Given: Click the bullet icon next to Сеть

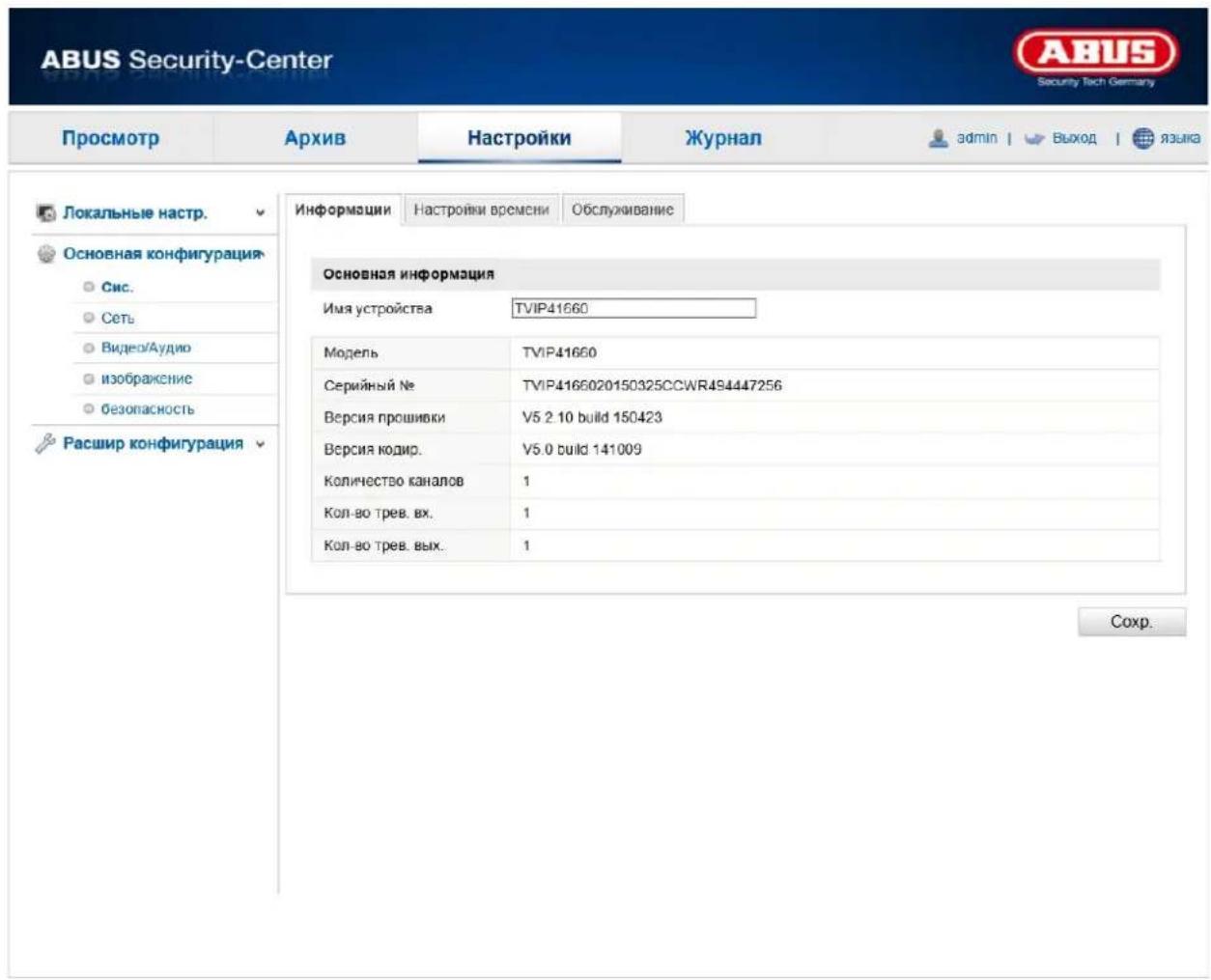Looking at the screenshot, I should pos(89,318).
